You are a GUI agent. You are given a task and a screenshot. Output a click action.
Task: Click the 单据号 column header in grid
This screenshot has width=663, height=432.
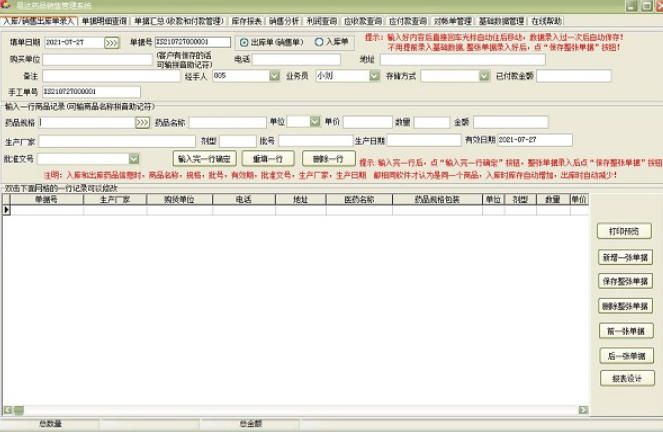pyautogui.click(x=47, y=200)
